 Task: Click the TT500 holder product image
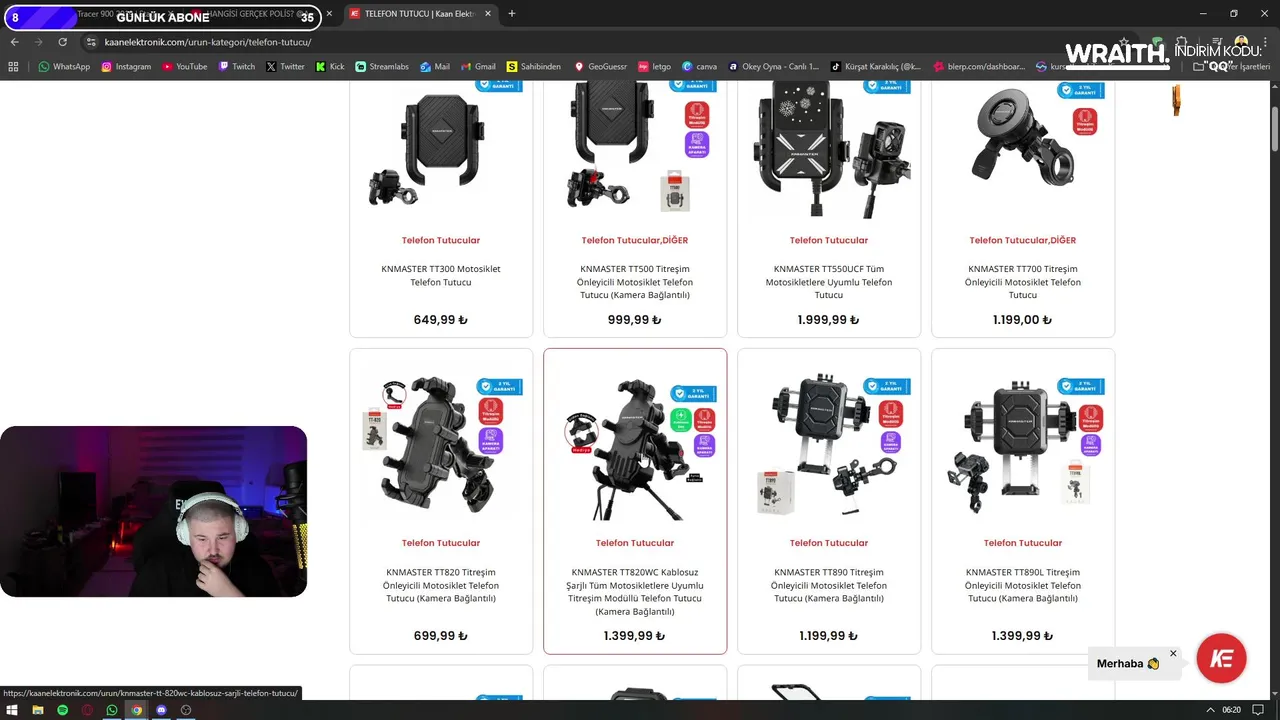tap(635, 150)
